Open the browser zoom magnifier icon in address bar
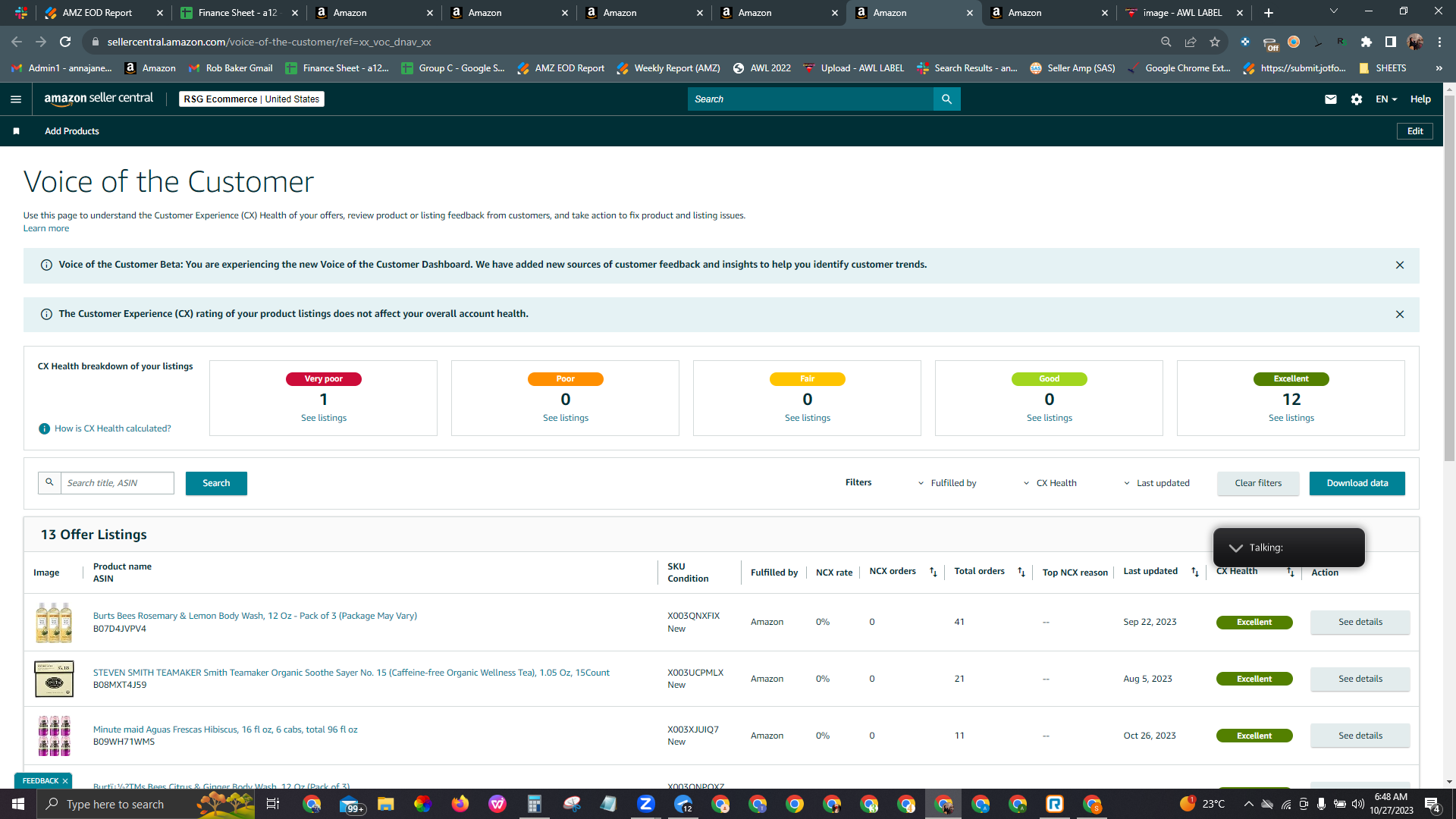 click(1166, 42)
